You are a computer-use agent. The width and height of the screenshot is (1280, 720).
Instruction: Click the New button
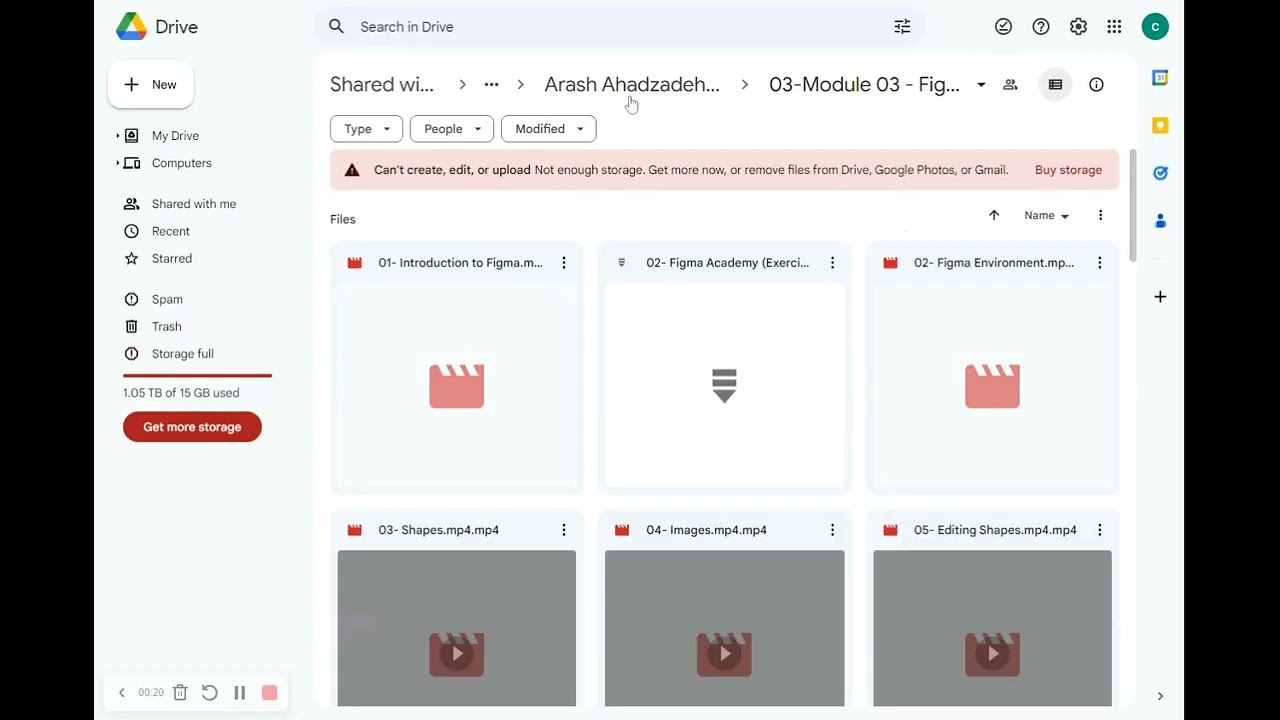151,85
